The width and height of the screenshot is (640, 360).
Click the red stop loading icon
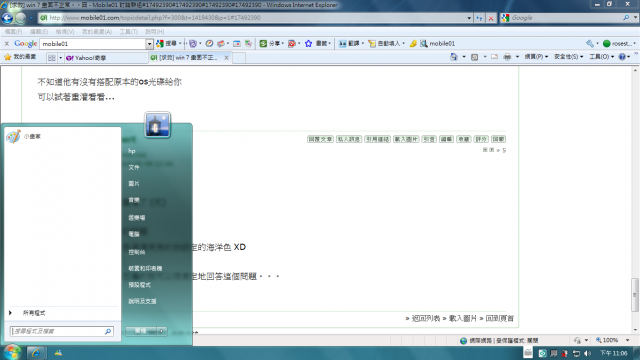pos(491,18)
